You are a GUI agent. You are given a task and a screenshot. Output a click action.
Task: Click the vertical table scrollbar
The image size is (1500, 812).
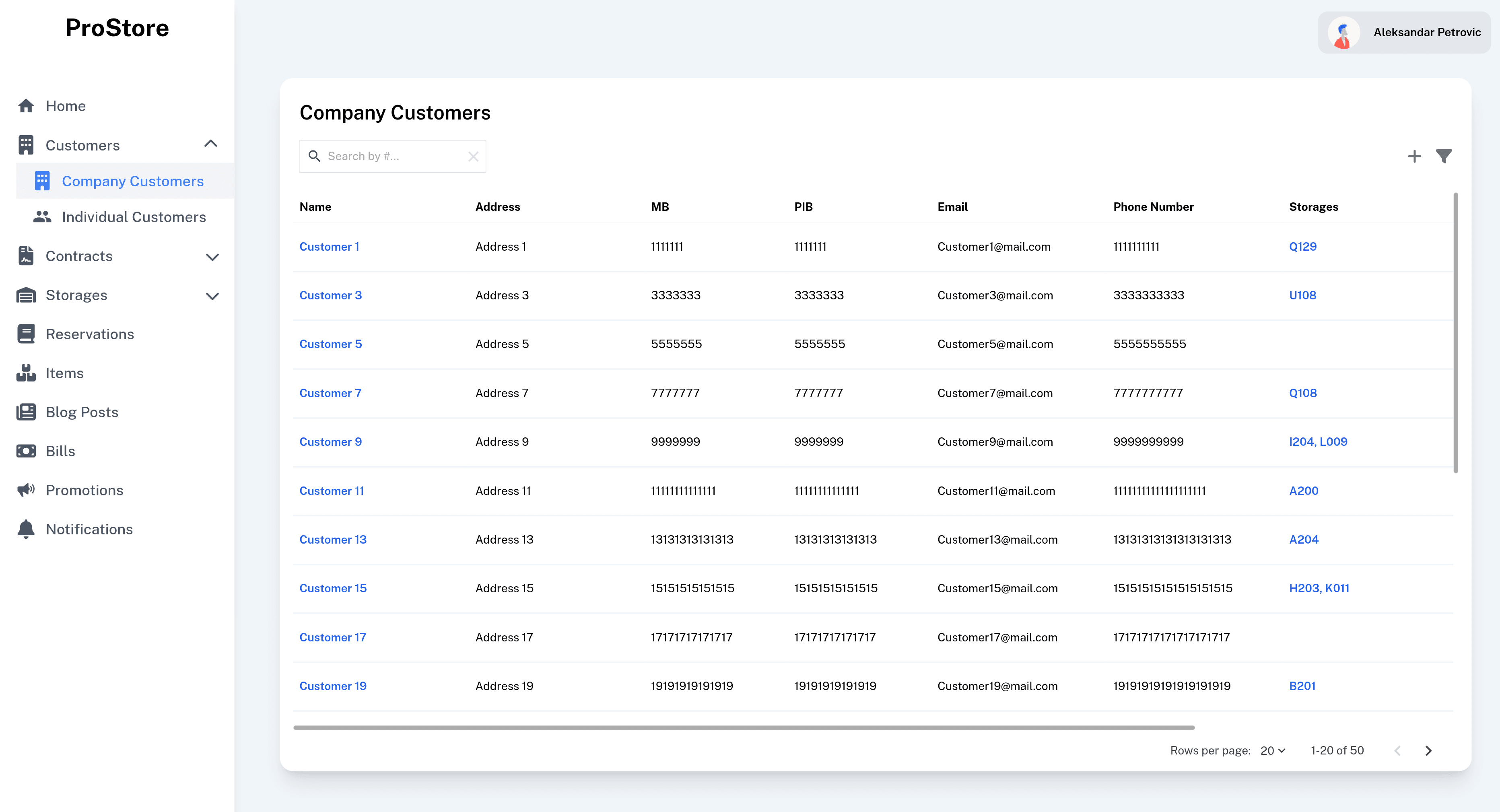1456,333
